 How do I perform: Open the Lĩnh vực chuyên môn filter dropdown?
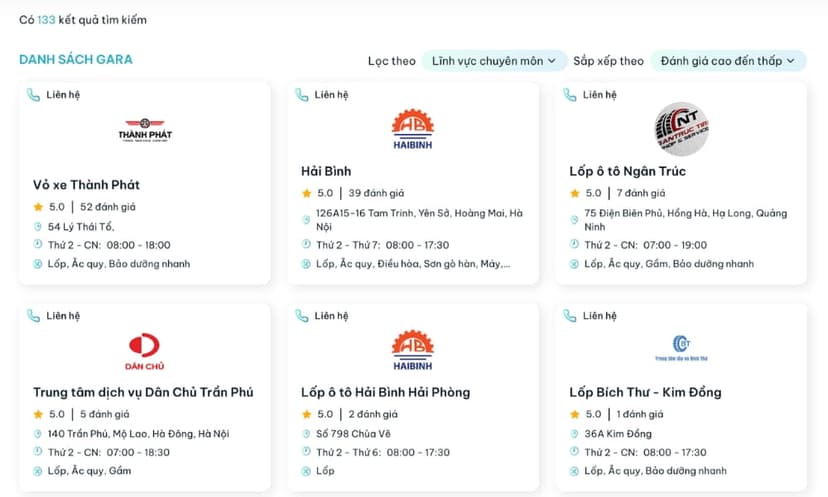(x=494, y=61)
